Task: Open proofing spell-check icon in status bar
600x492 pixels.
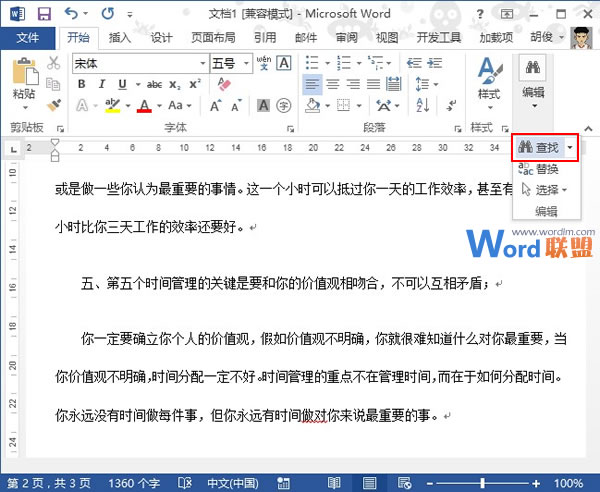Action: [x=185, y=483]
